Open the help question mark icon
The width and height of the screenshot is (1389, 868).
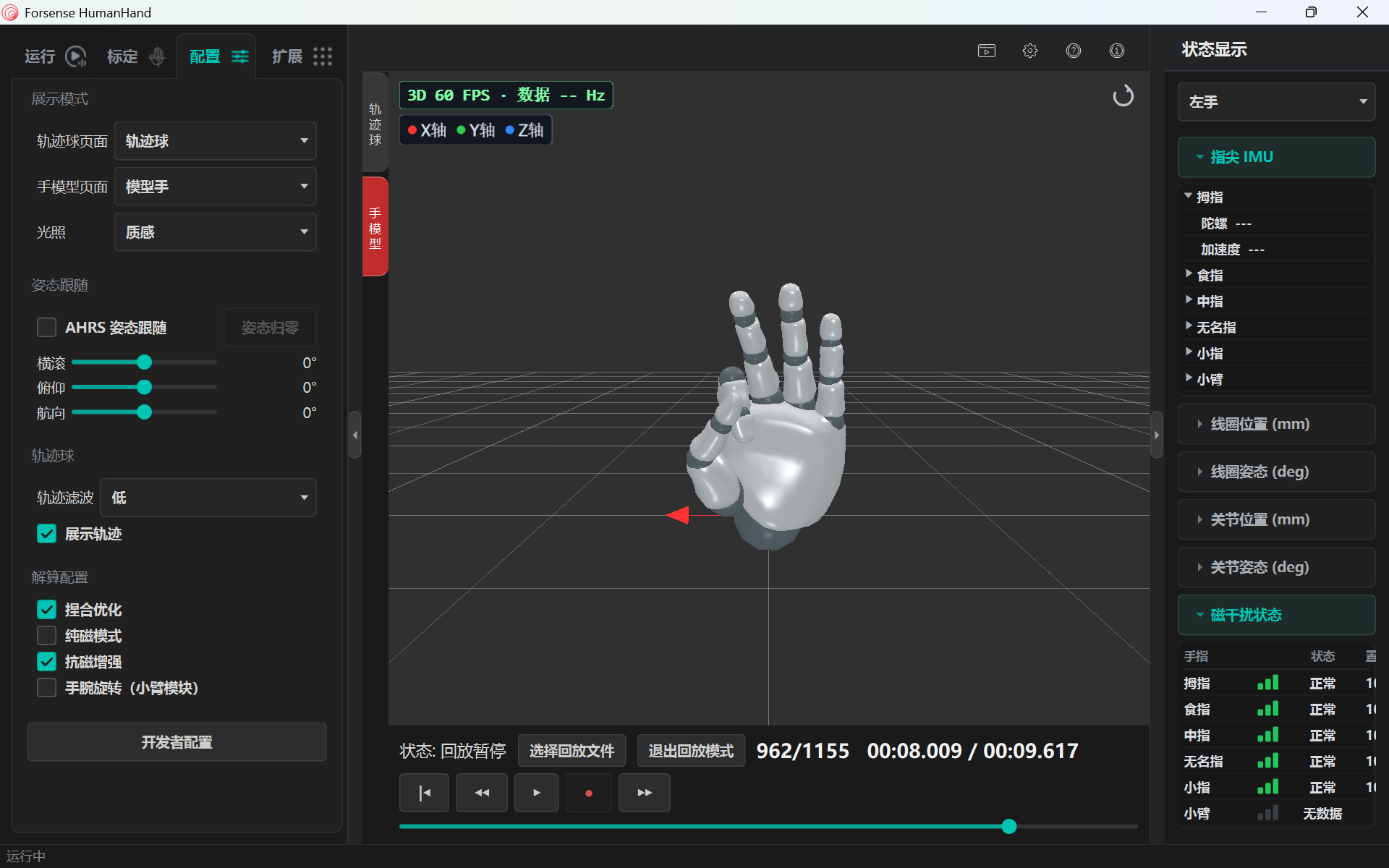[x=1074, y=51]
